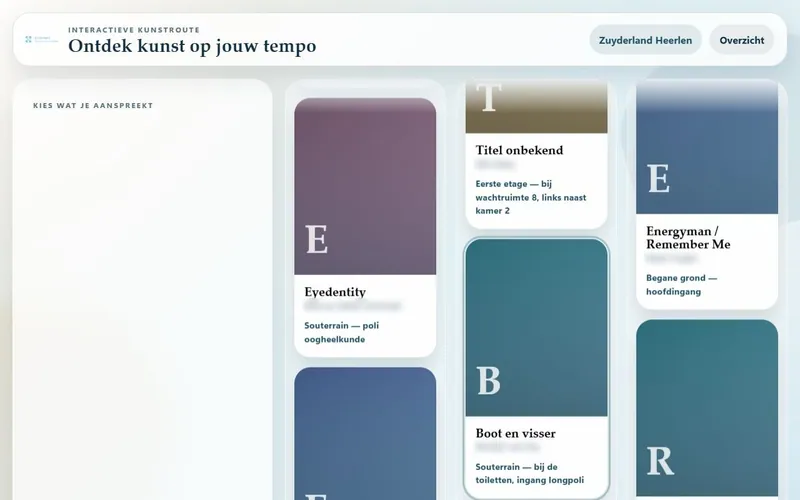800x500 pixels.
Task: Click the 'Kies wat je aanspreekt' label
Action: [x=93, y=106]
